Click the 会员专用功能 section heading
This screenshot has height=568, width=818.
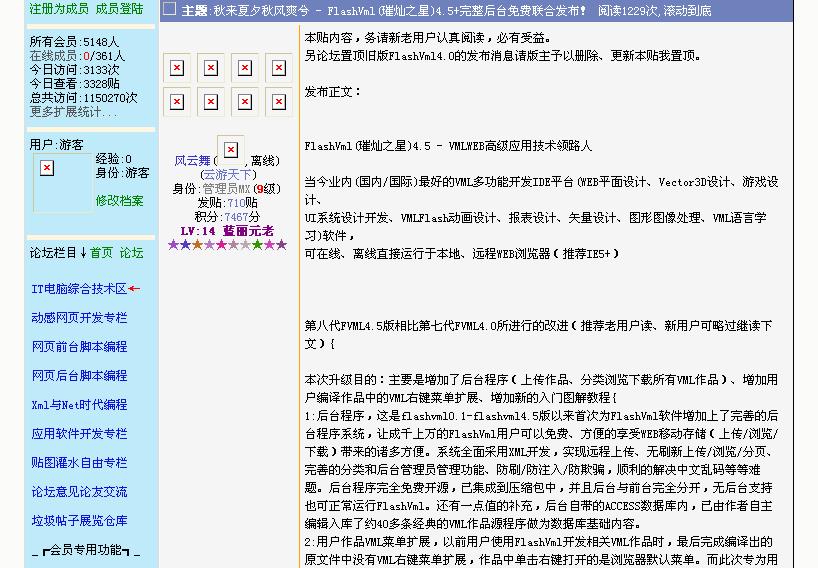pos(86,550)
